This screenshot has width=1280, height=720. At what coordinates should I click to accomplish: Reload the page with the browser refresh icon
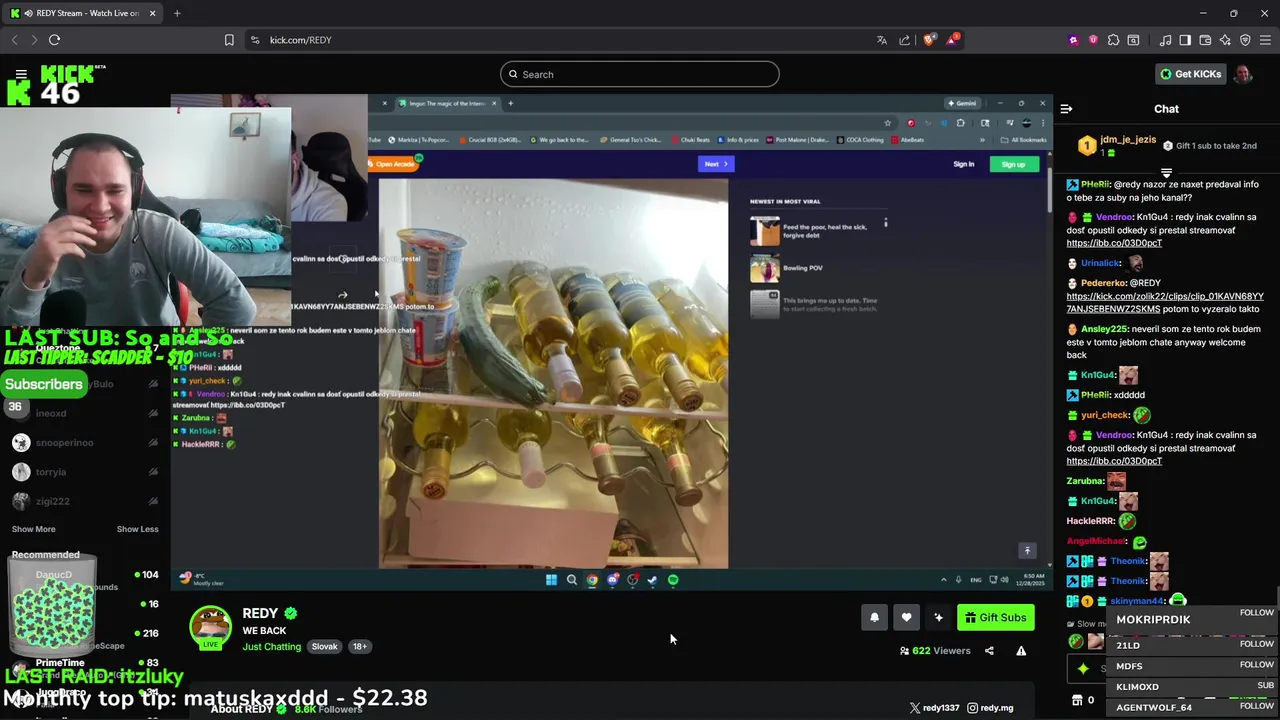click(54, 40)
